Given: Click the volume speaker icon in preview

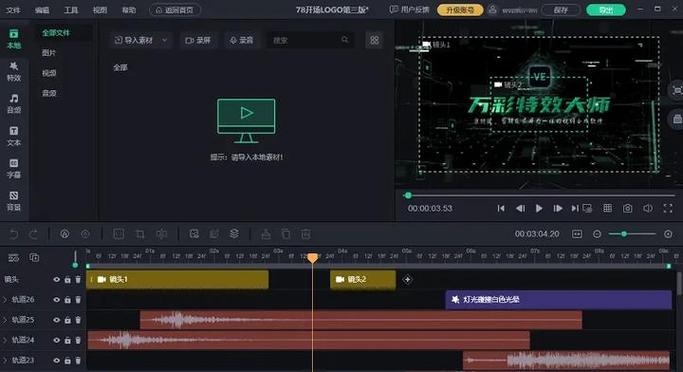Looking at the screenshot, I should coord(648,209).
